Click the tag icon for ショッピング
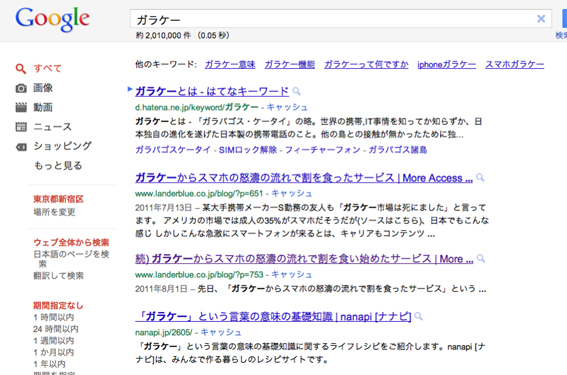Screen dimensions: 567x375 (x=21, y=147)
